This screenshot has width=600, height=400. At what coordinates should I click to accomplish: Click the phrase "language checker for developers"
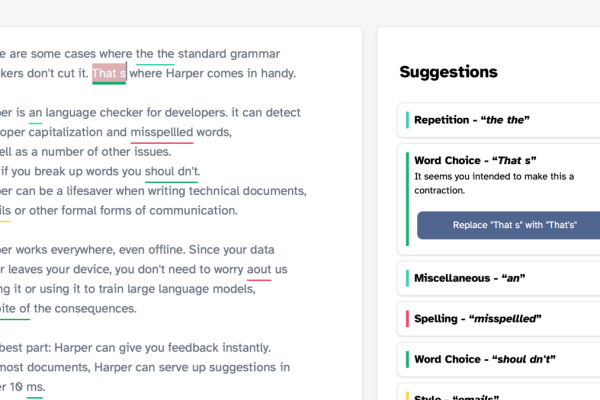pyautogui.click(x=137, y=113)
